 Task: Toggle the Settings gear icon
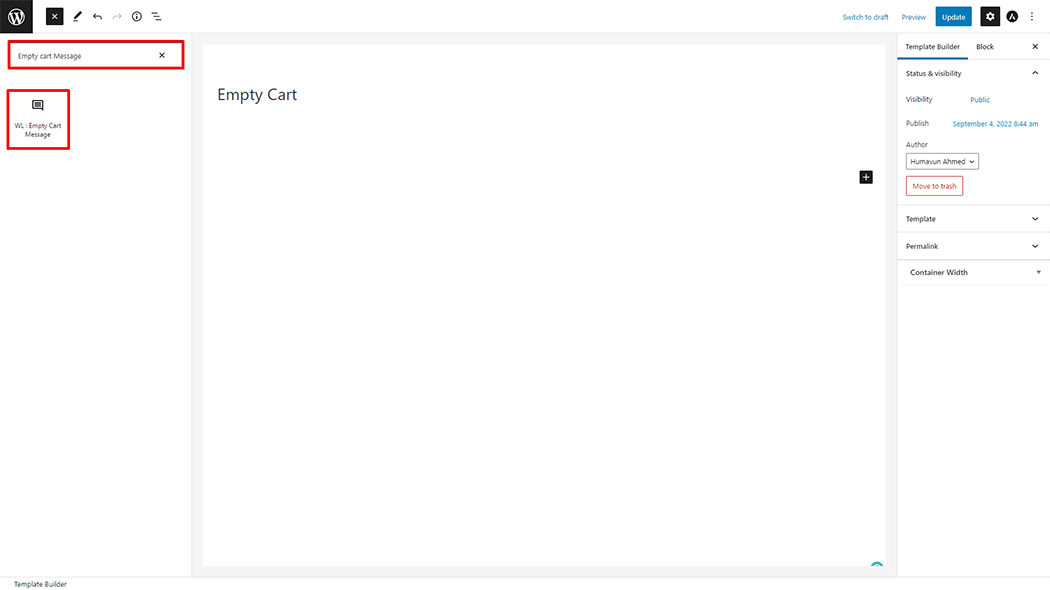coord(990,17)
